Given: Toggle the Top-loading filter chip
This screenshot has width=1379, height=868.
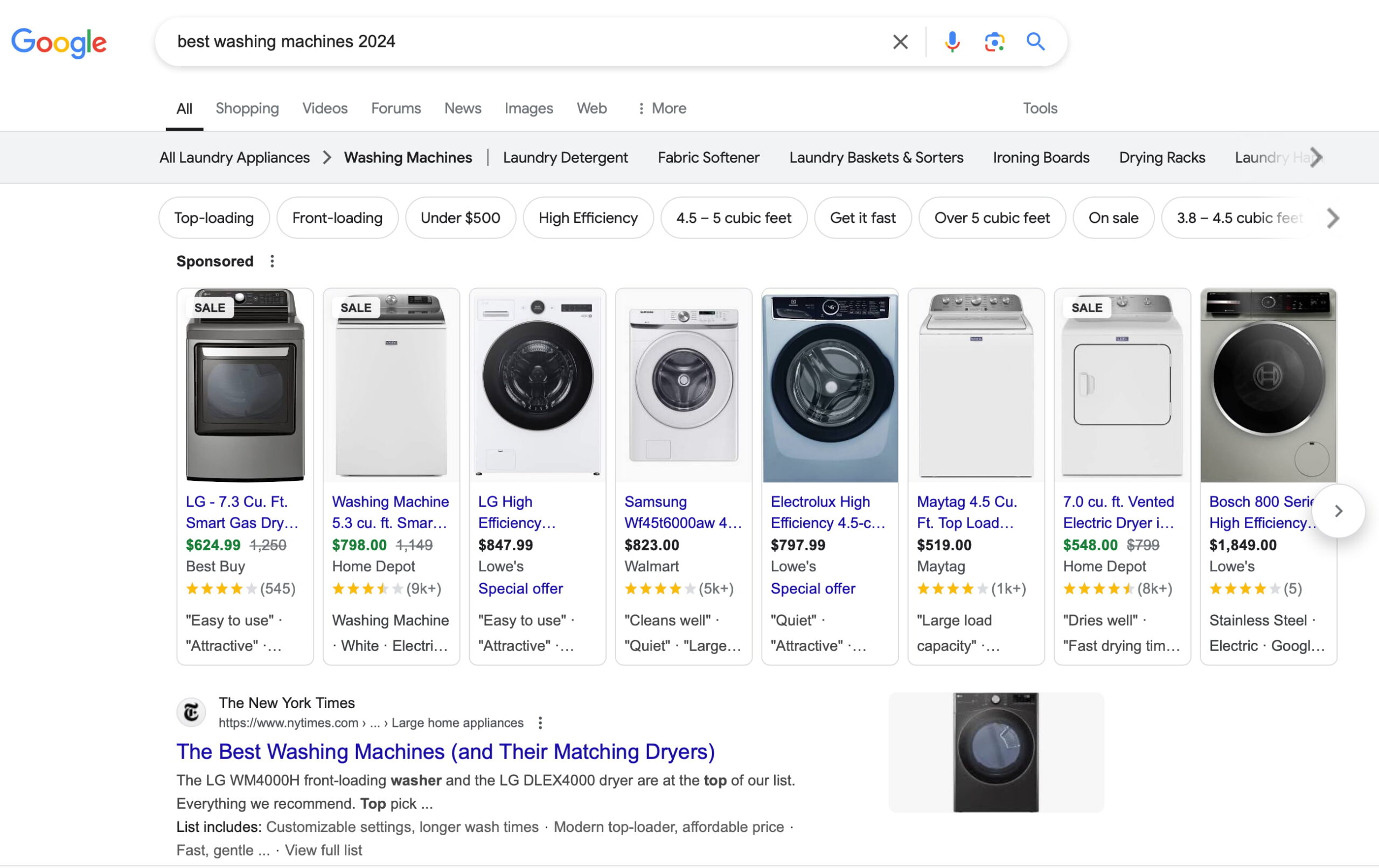Looking at the screenshot, I should (x=214, y=218).
